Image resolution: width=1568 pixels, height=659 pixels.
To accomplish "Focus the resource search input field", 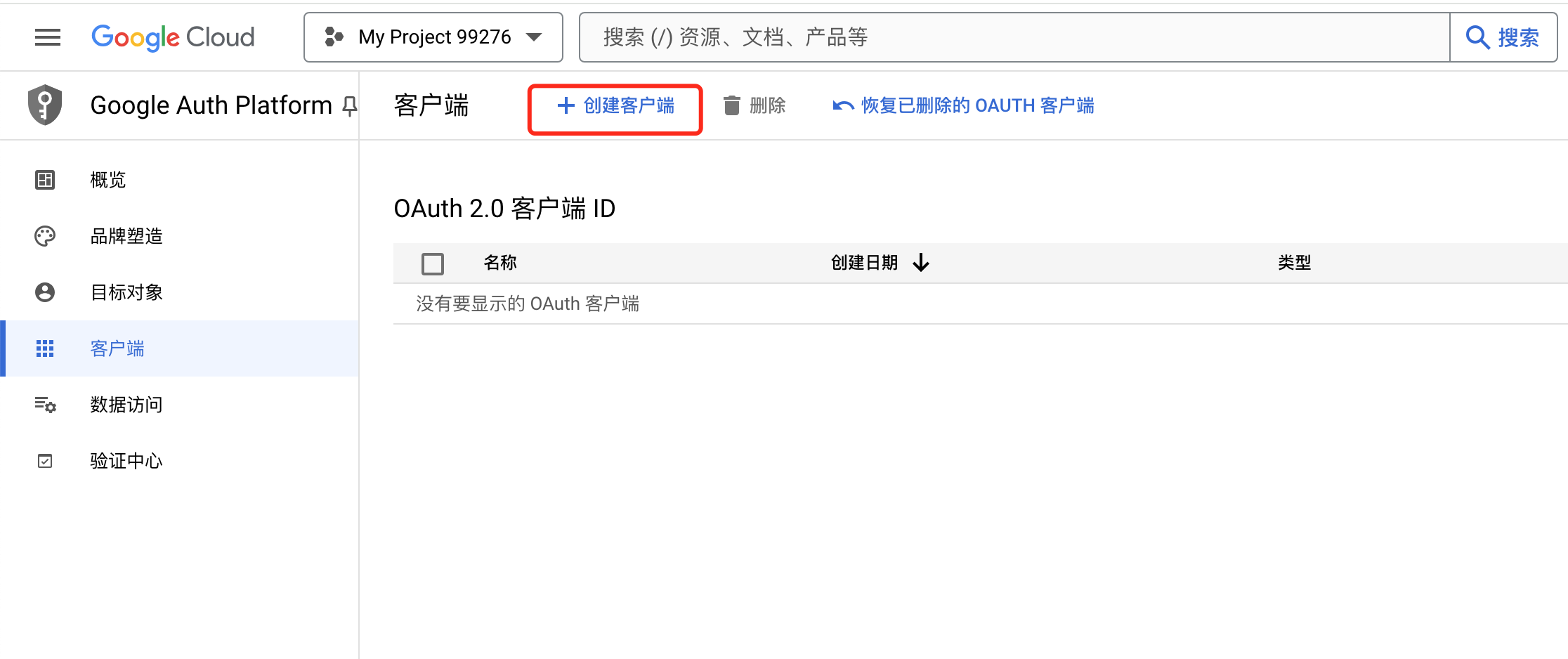I will (1014, 37).
